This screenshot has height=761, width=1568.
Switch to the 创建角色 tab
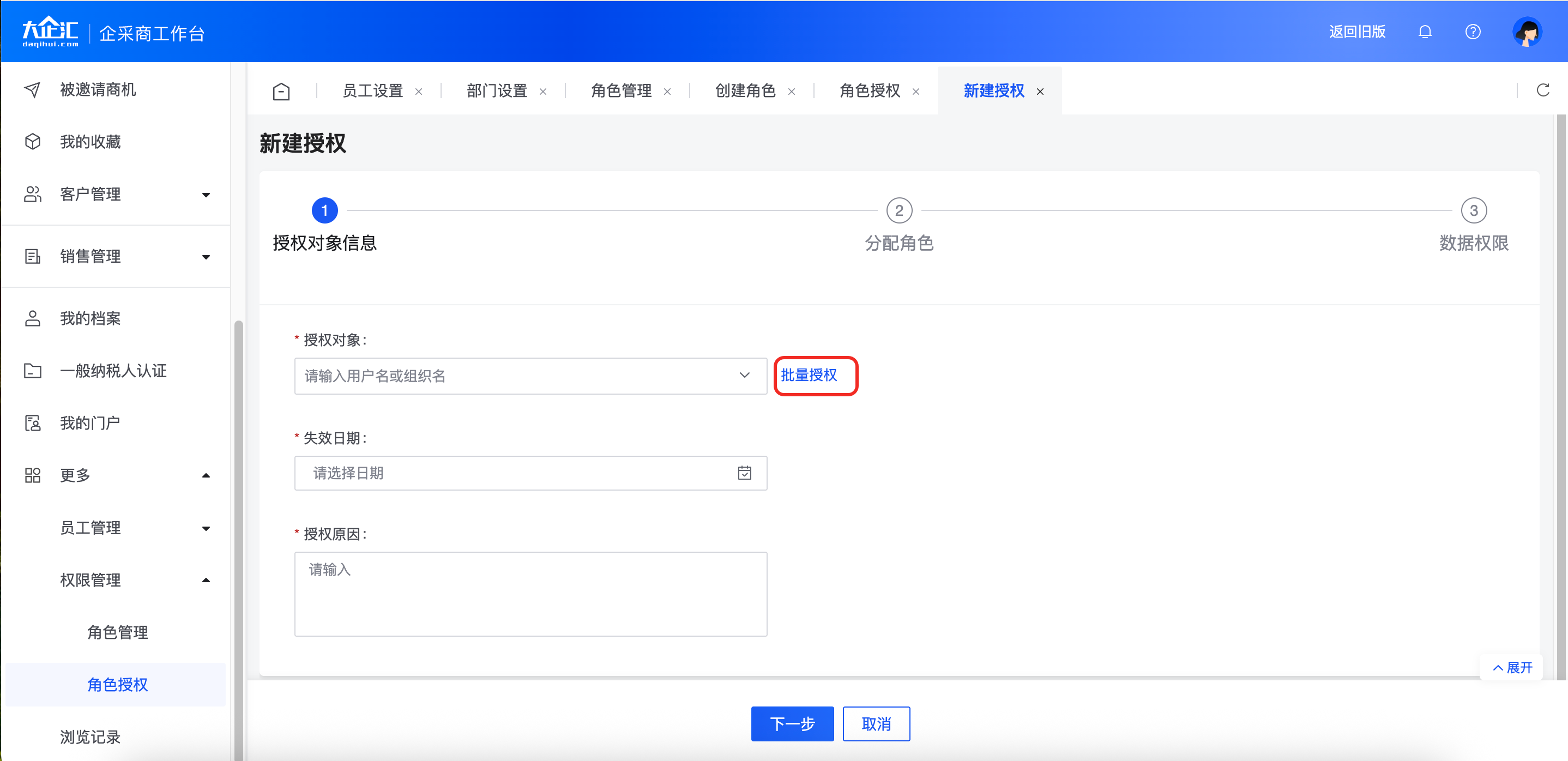point(745,92)
